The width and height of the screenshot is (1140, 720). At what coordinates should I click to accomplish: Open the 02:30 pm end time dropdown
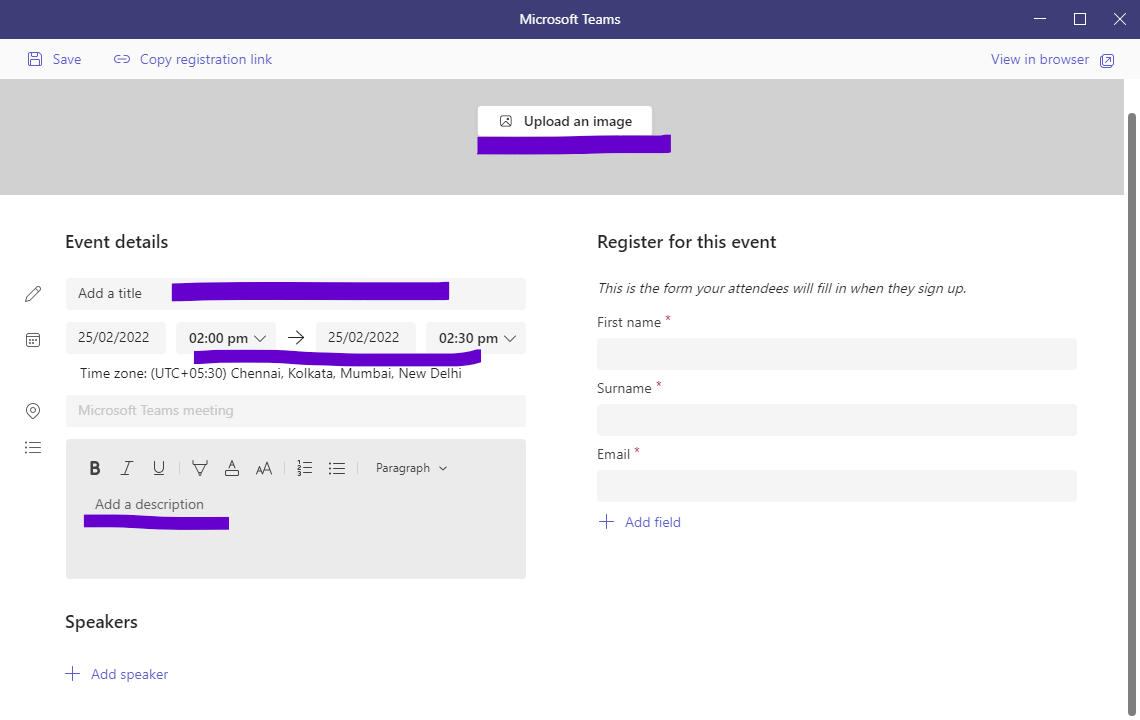[x=474, y=337]
